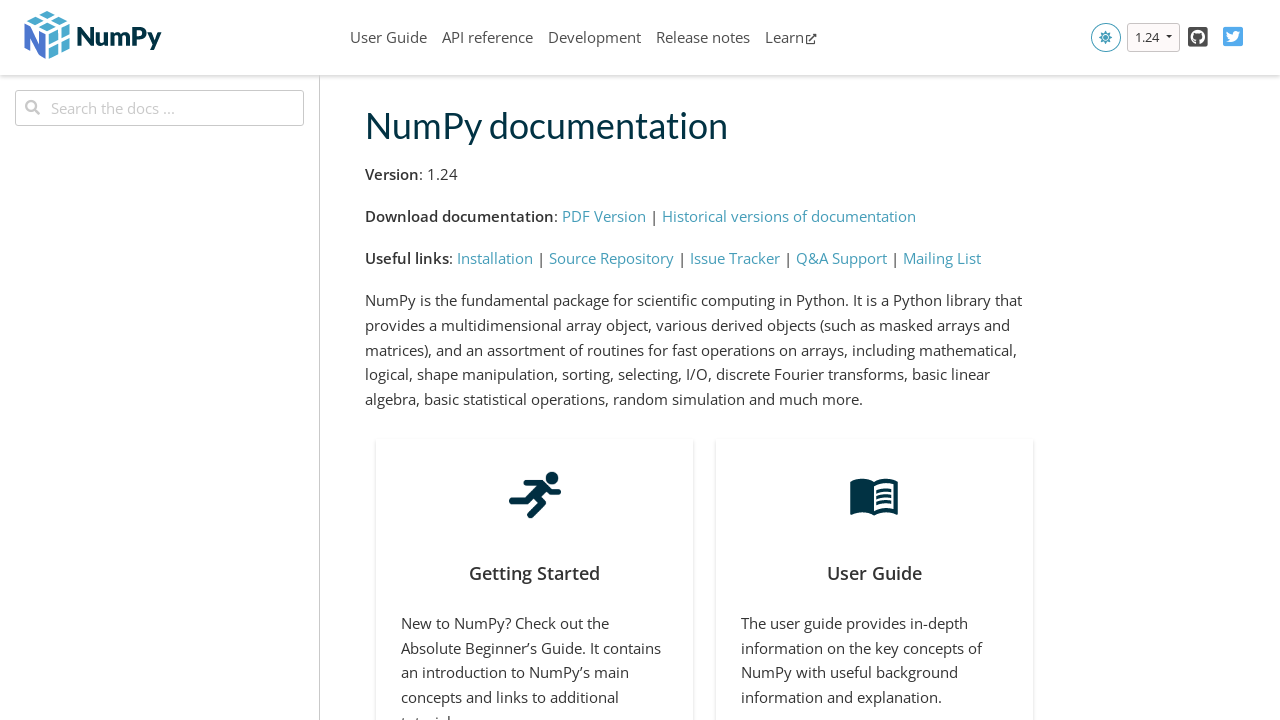Open the 1.24 version dropdown
1280x720 pixels.
[x=1153, y=37]
